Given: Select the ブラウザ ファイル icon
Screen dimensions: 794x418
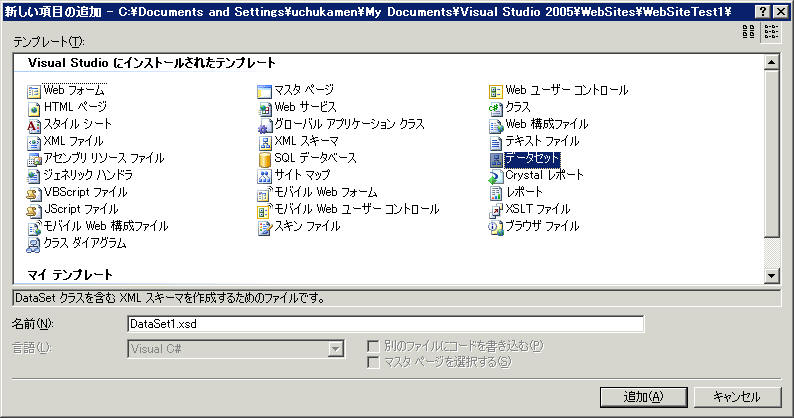Looking at the screenshot, I should (x=495, y=227).
